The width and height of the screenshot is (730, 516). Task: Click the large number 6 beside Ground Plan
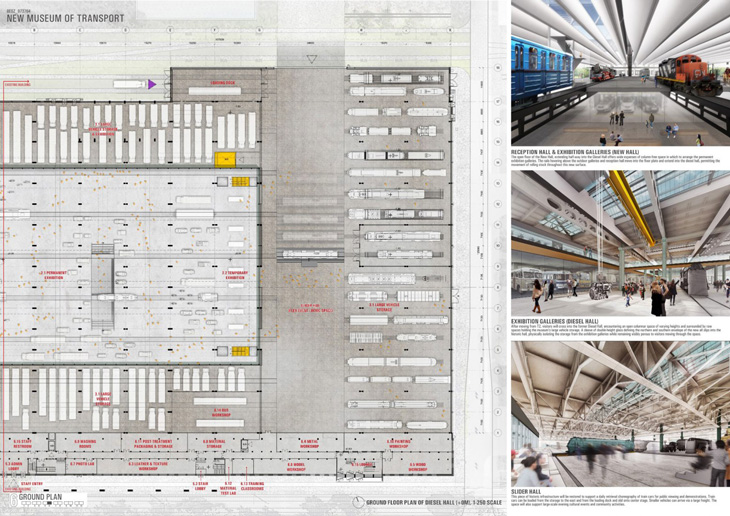tap(13, 500)
